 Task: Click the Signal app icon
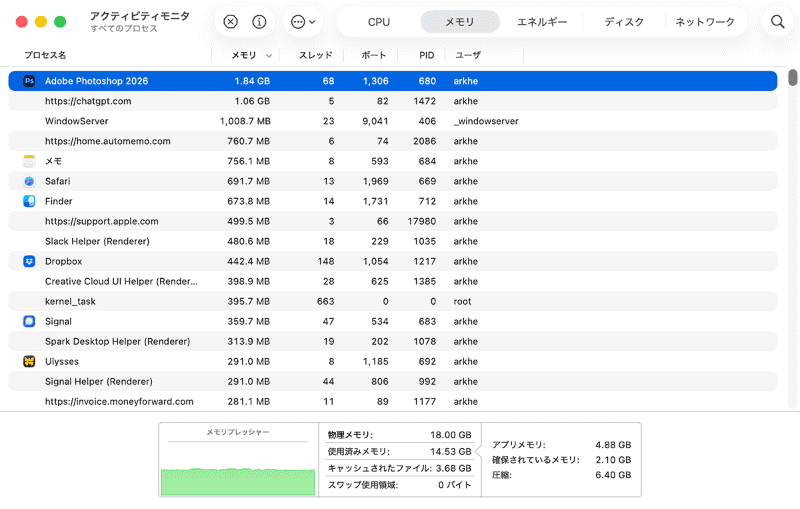(x=29, y=321)
